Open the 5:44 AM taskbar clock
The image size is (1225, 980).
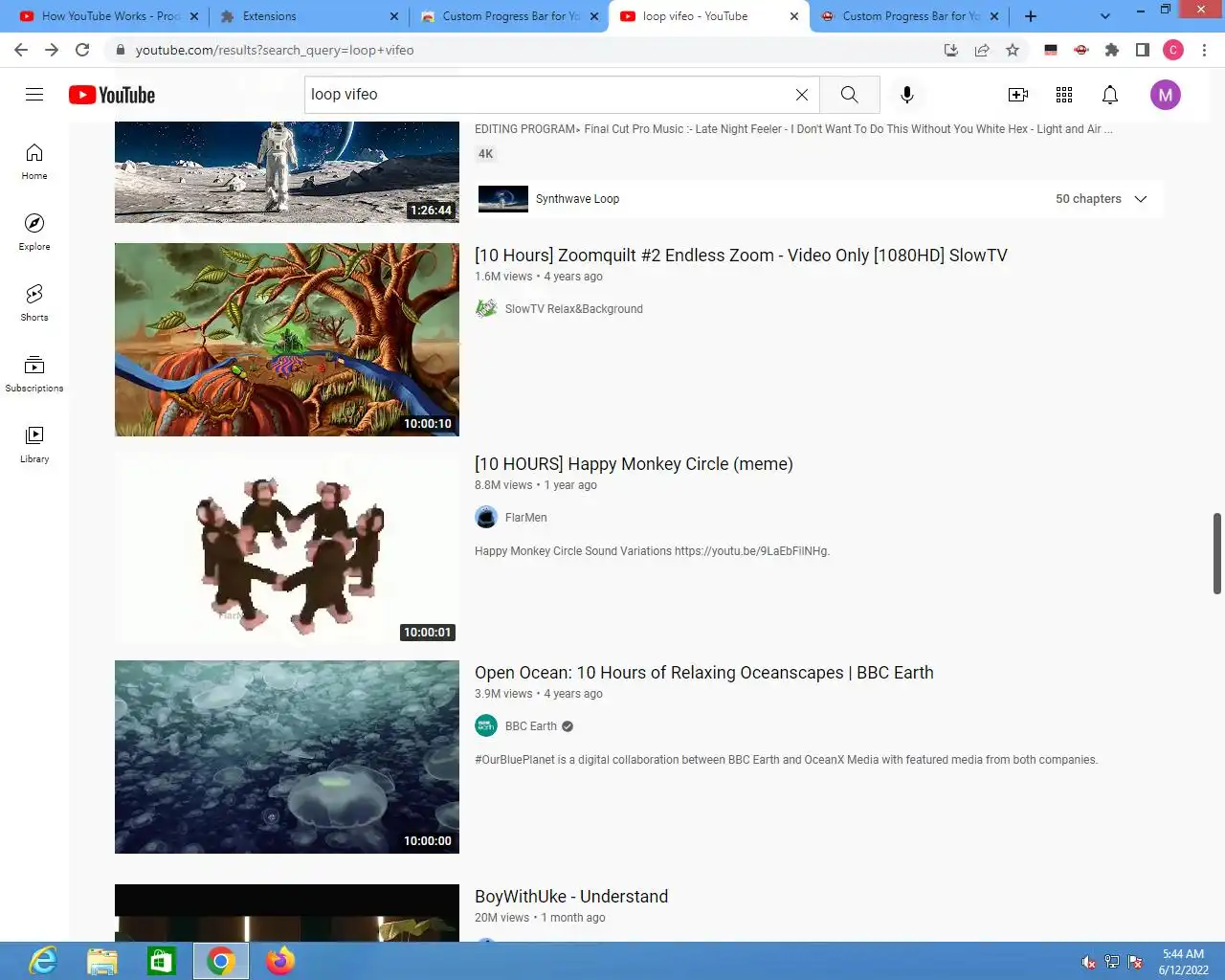1183,962
